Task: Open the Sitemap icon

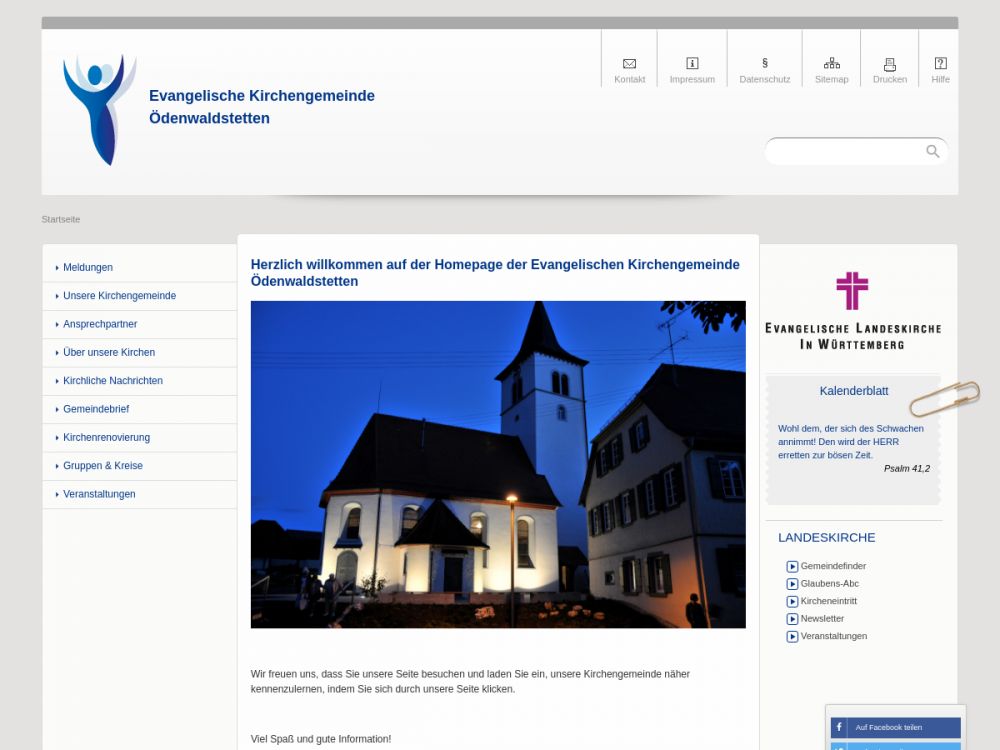Action: click(831, 63)
